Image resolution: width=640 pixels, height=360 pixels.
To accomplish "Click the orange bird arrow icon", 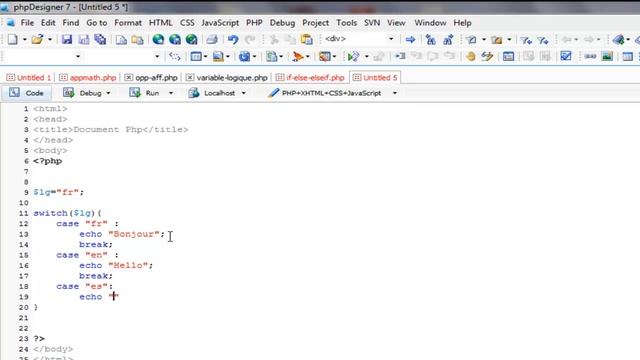I will click(x=298, y=56).
